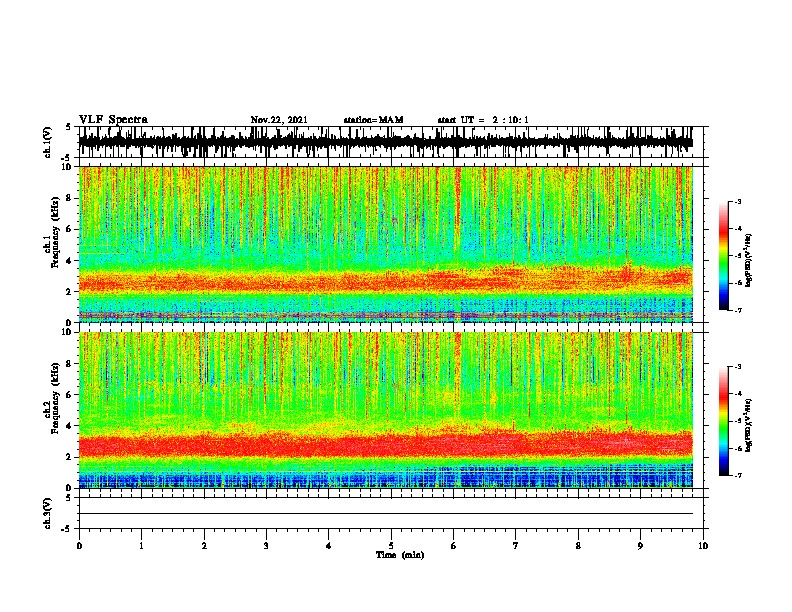Click the "VLF Spectra" title text
This screenshot has height=612, width=792.
pyautogui.click(x=113, y=120)
